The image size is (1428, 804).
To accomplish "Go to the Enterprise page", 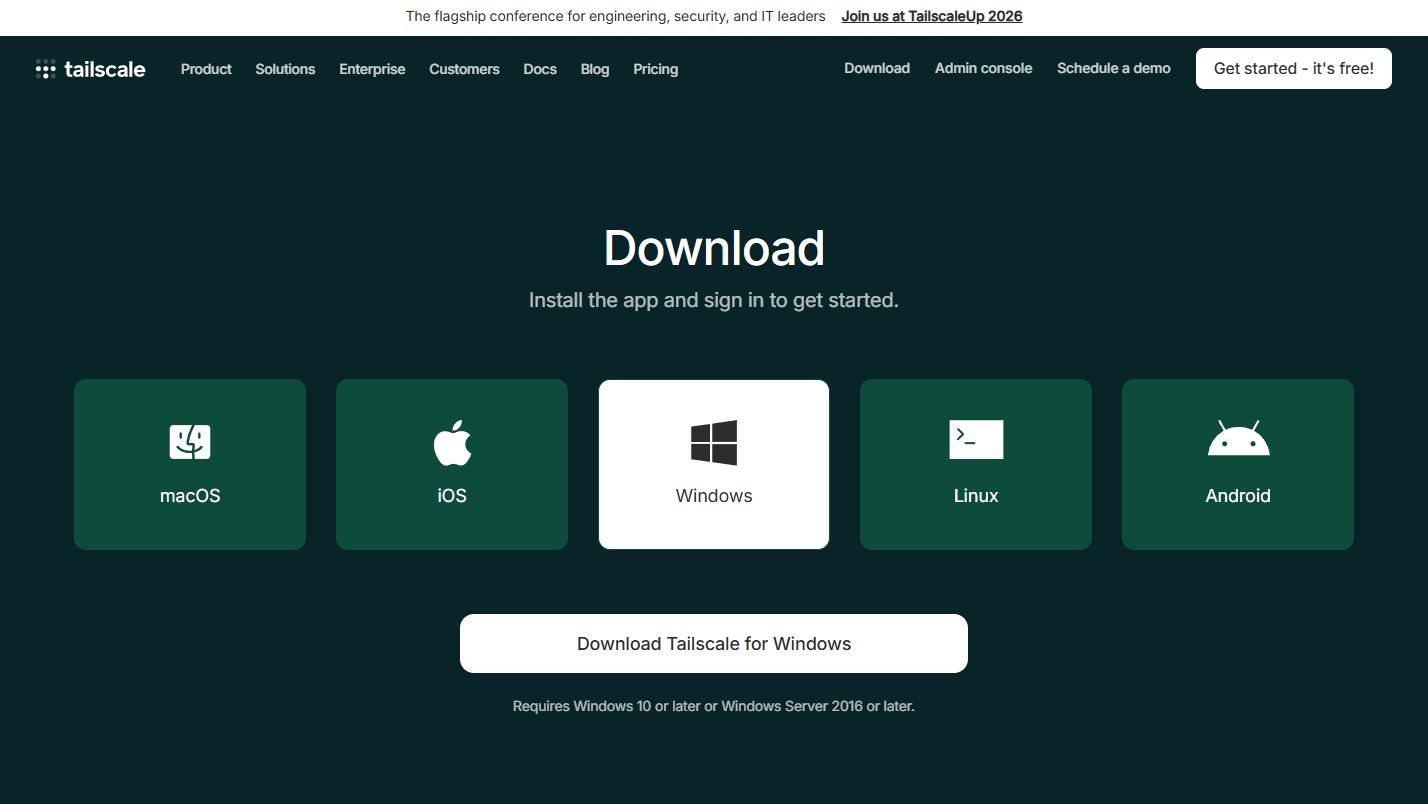I will [372, 69].
